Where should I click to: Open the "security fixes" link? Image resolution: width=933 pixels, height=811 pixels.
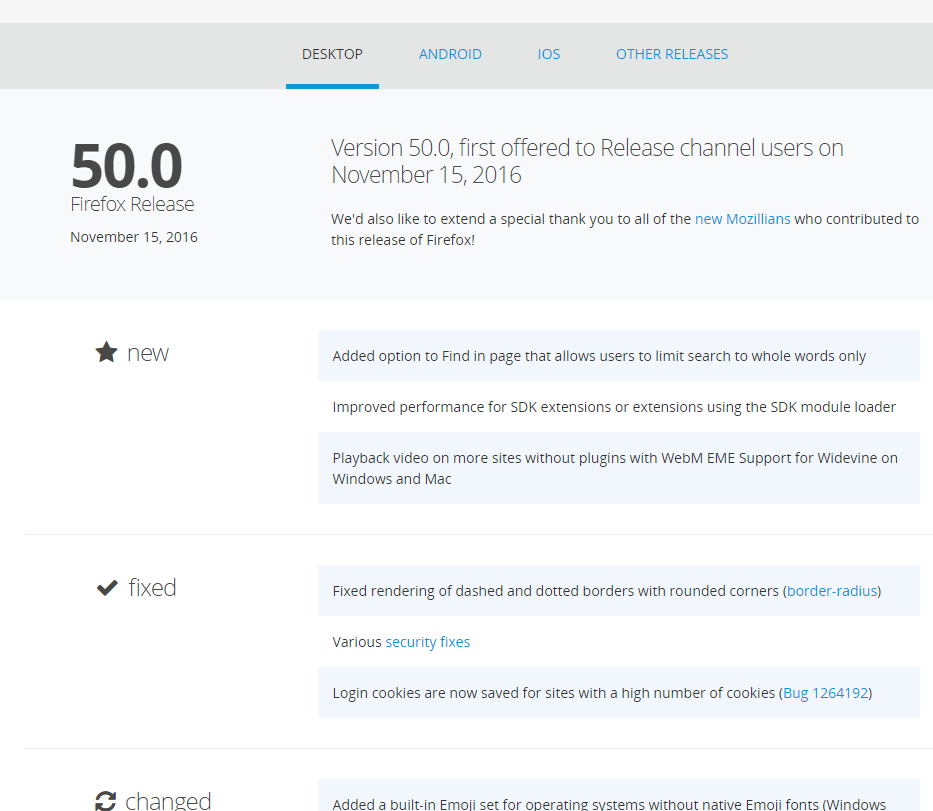pos(427,642)
